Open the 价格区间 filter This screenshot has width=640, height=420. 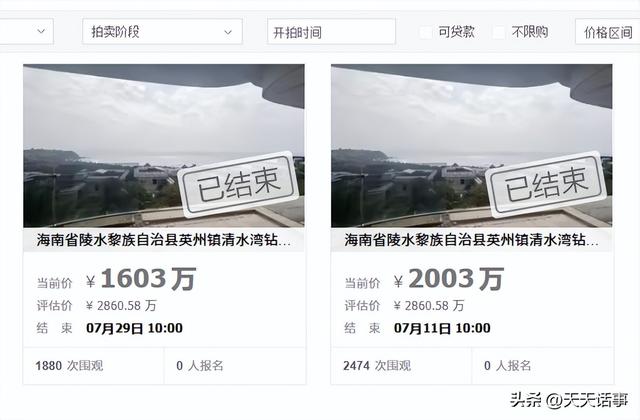pyautogui.click(x=607, y=31)
